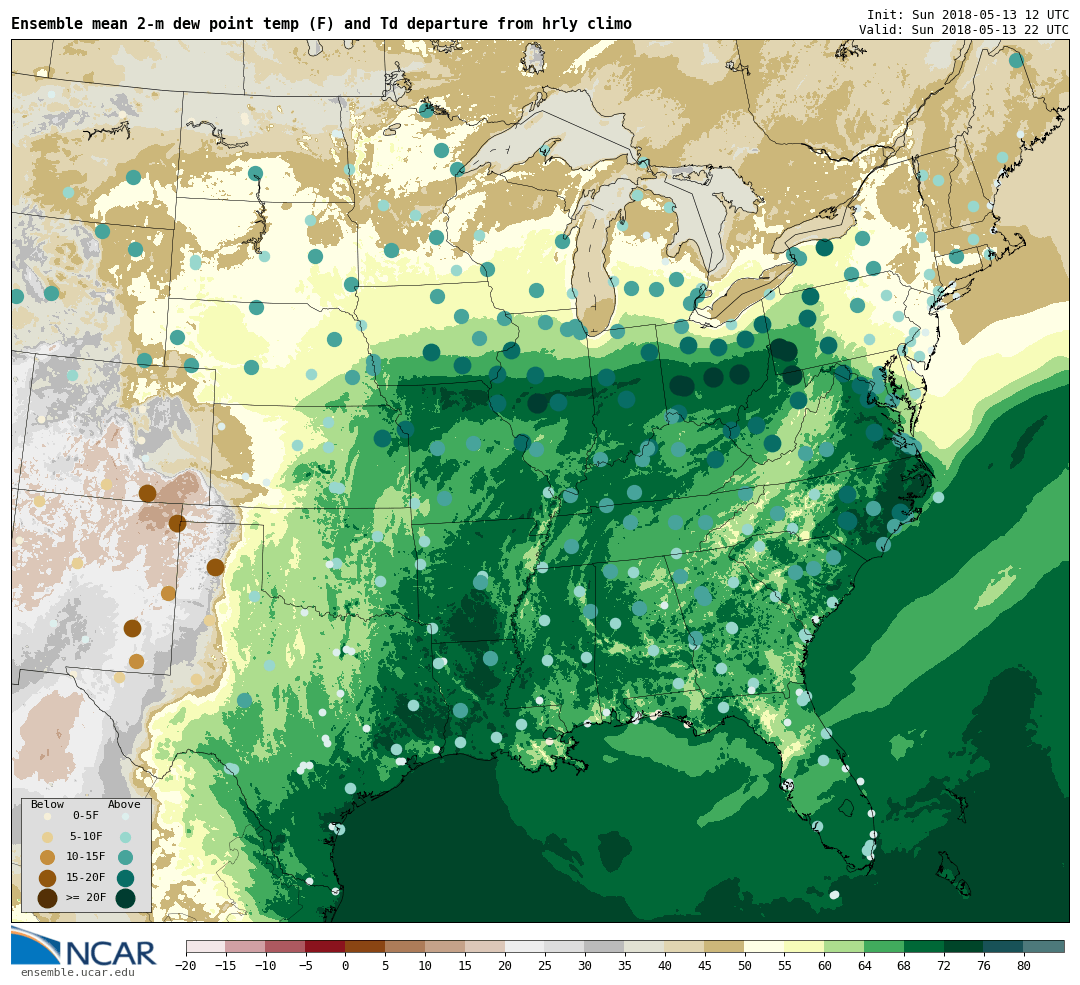Pick the 25 to 30 light gray swatch
1080x985 pixels.
pyautogui.click(x=565, y=946)
